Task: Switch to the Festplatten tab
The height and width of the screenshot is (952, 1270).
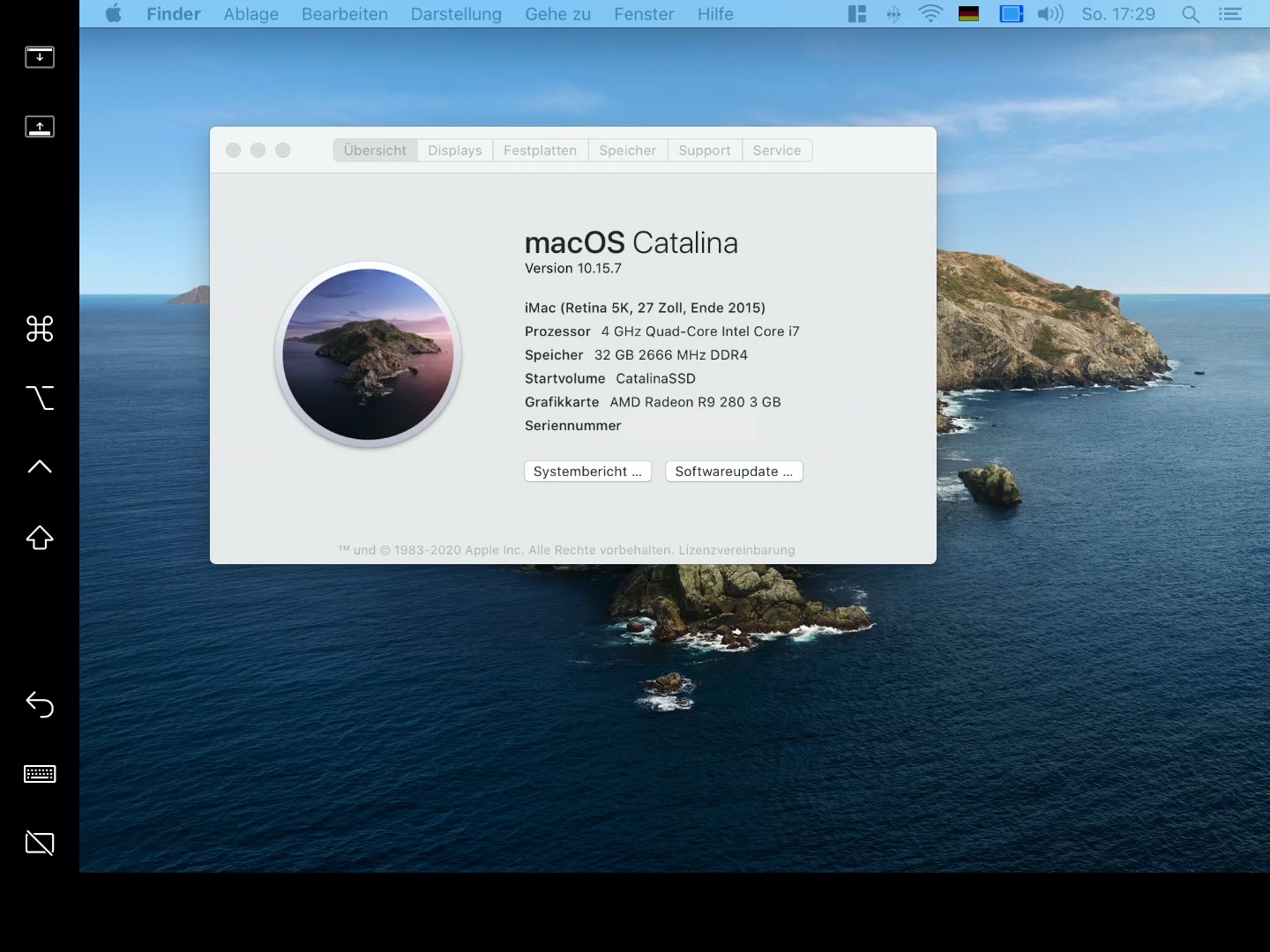Action: tap(540, 151)
